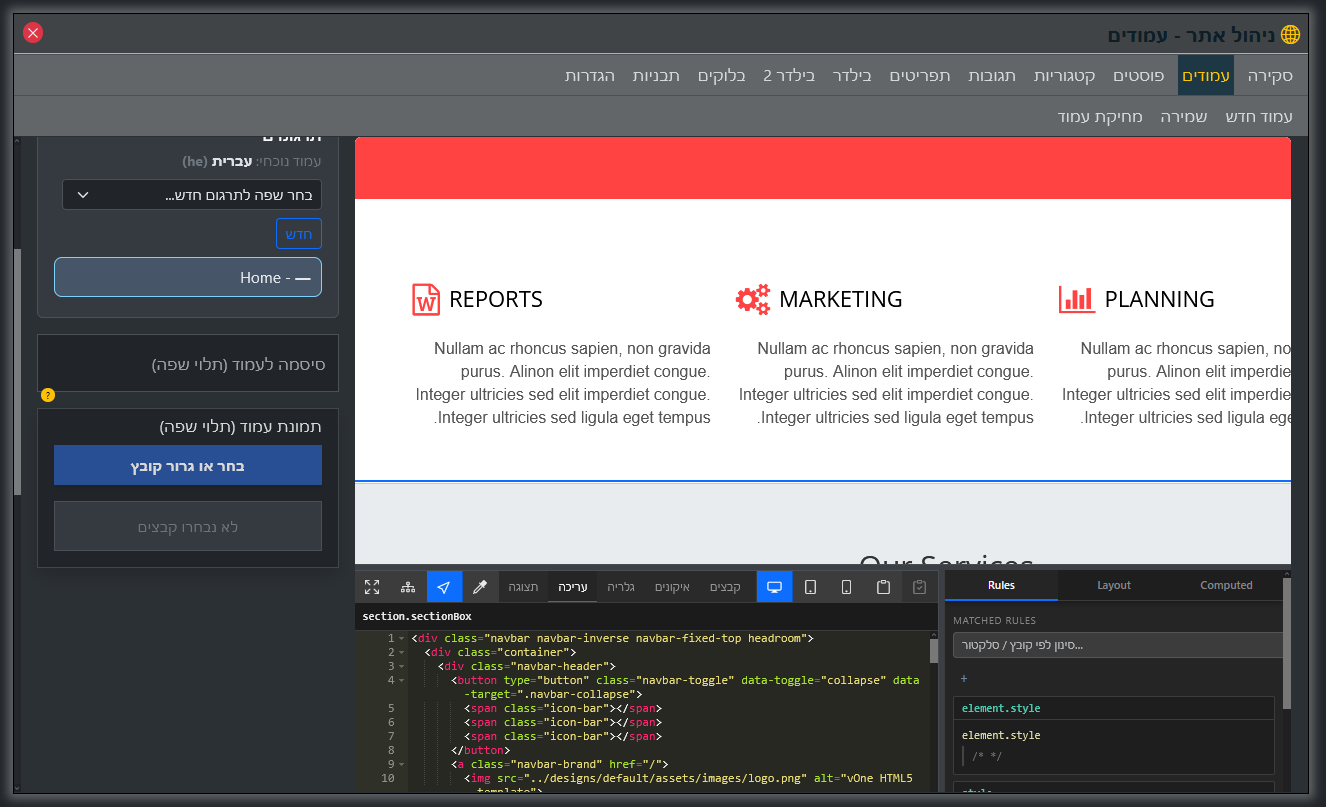Toggle the blue element pointer selector tool
The height and width of the screenshot is (807, 1326).
(x=444, y=587)
